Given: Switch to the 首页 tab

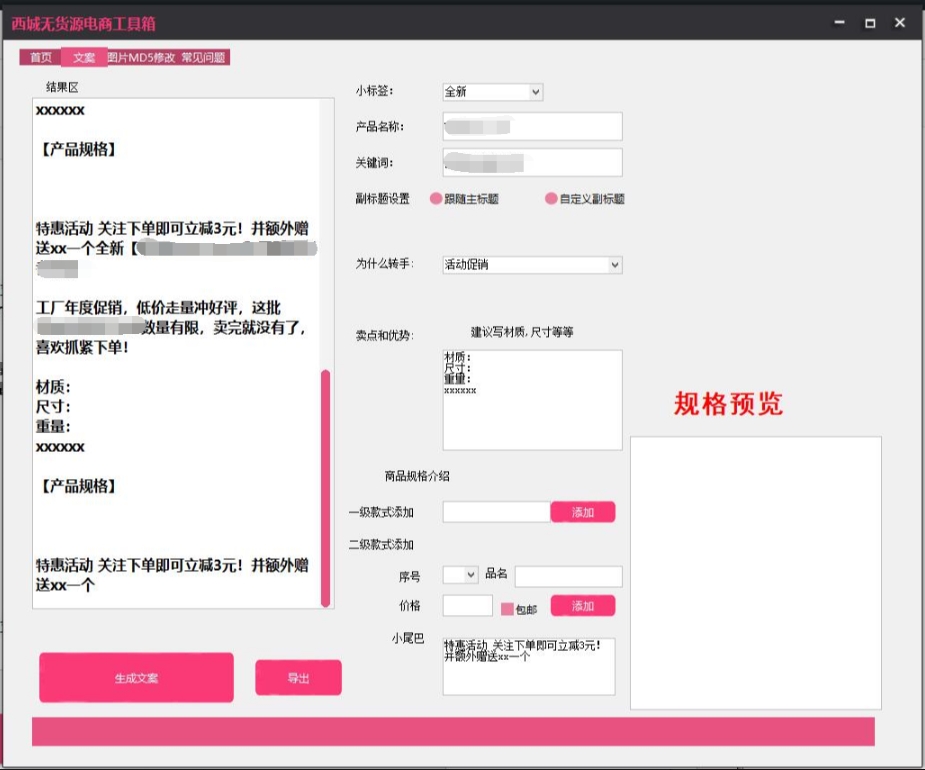Looking at the screenshot, I should [x=41, y=57].
